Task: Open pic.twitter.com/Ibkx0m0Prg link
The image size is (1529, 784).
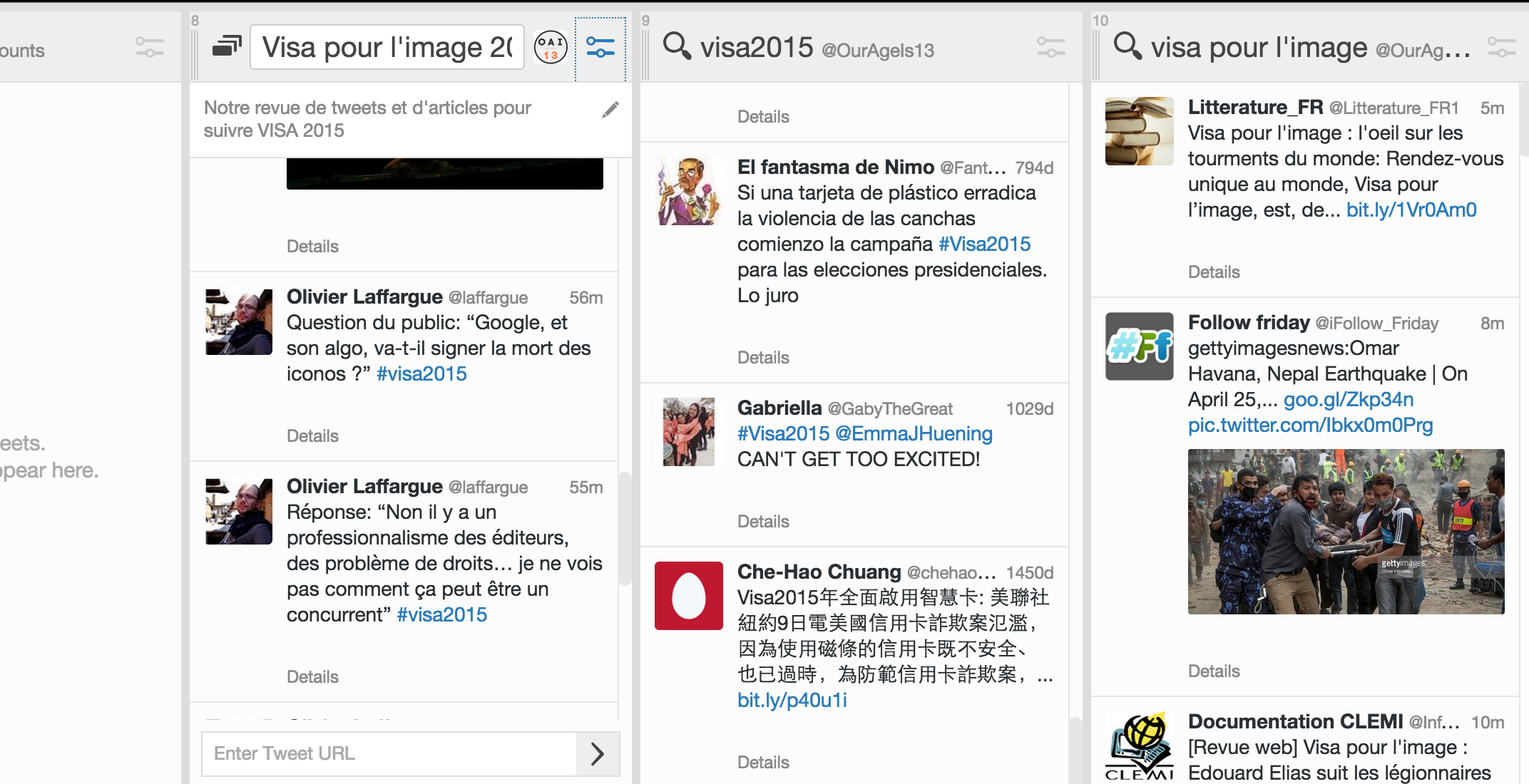Action: tap(1310, 425)
